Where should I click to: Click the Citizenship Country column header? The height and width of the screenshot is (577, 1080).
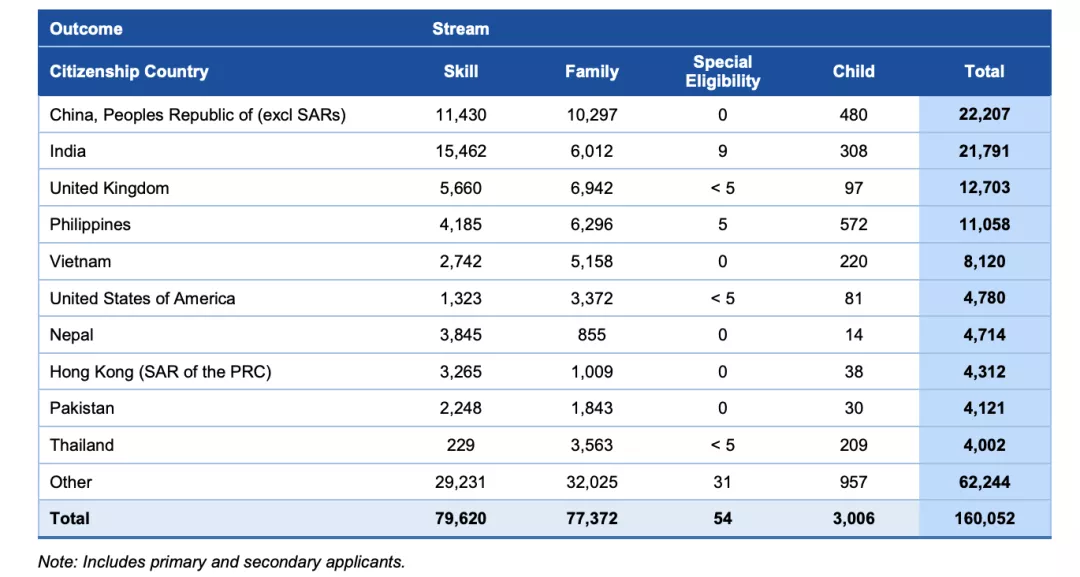click(129, 71)
